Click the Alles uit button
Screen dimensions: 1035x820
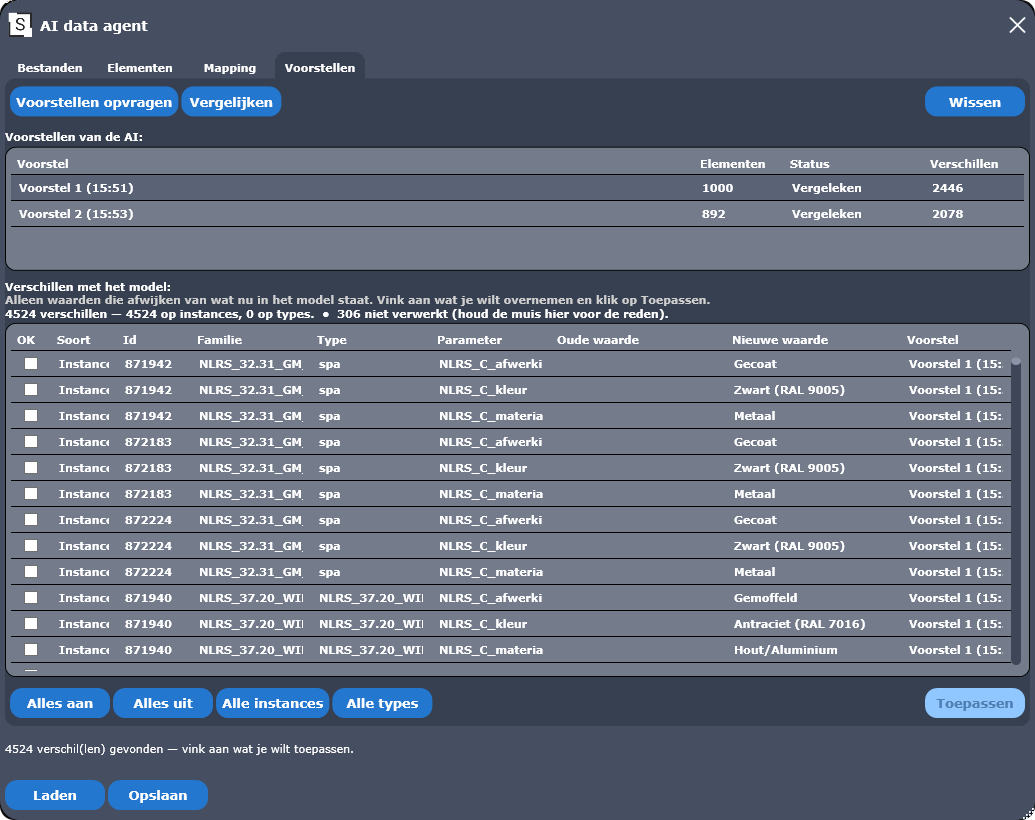point(163,703)
